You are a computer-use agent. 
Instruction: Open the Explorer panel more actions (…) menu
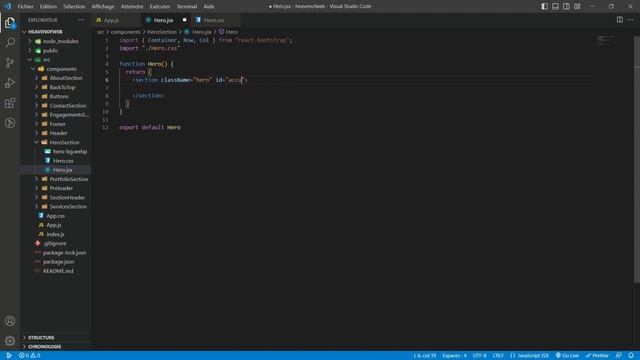81,20
